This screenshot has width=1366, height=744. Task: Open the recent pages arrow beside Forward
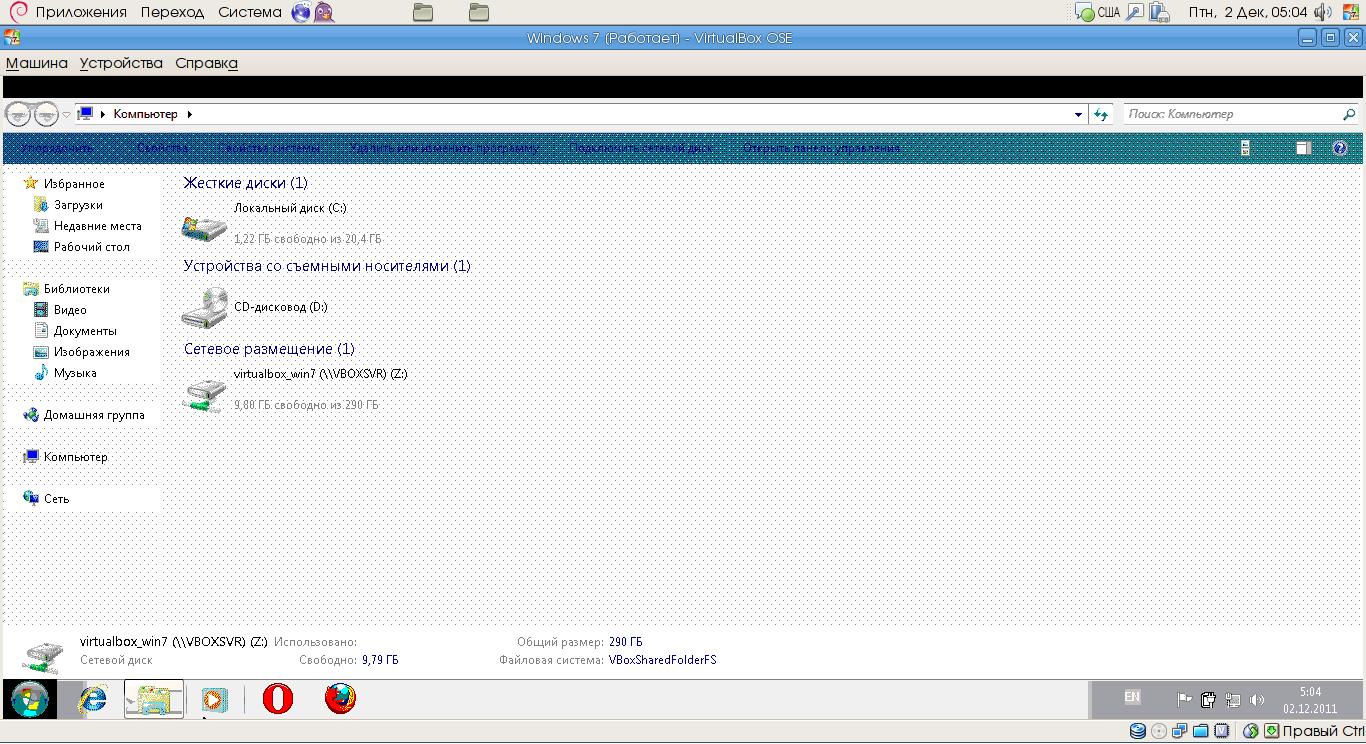67,114
